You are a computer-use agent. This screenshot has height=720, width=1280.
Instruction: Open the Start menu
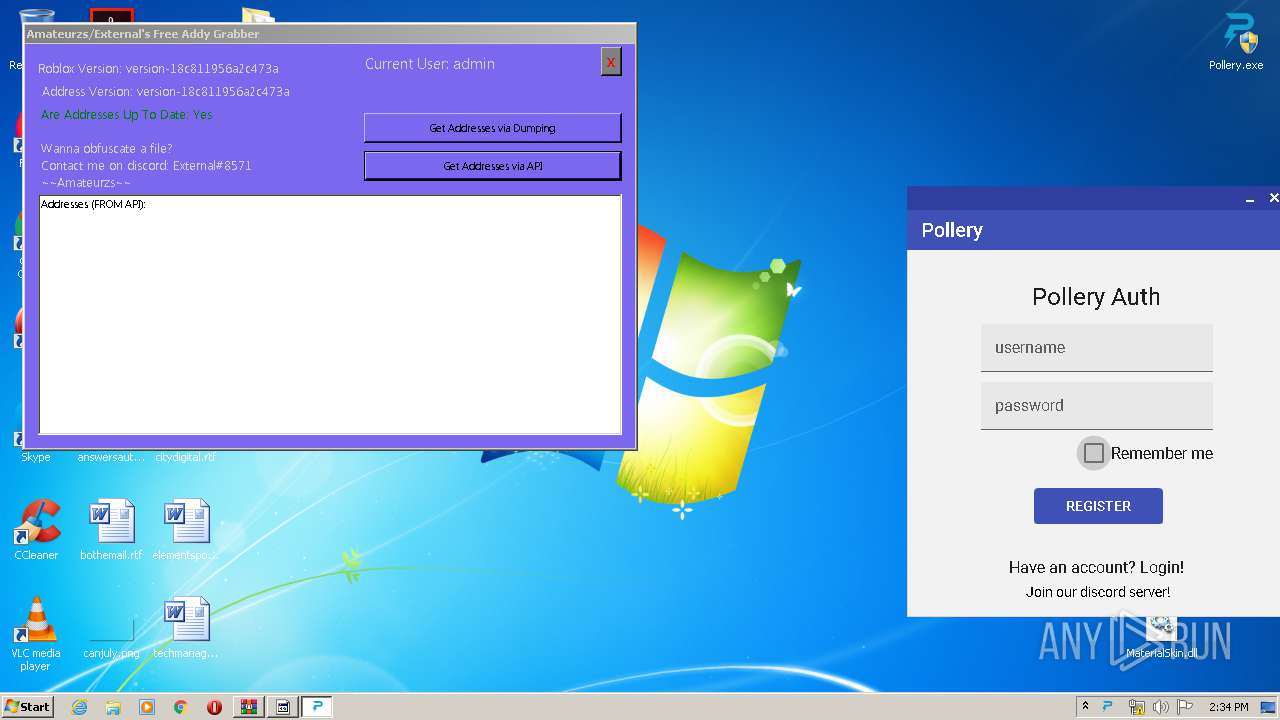28,706
